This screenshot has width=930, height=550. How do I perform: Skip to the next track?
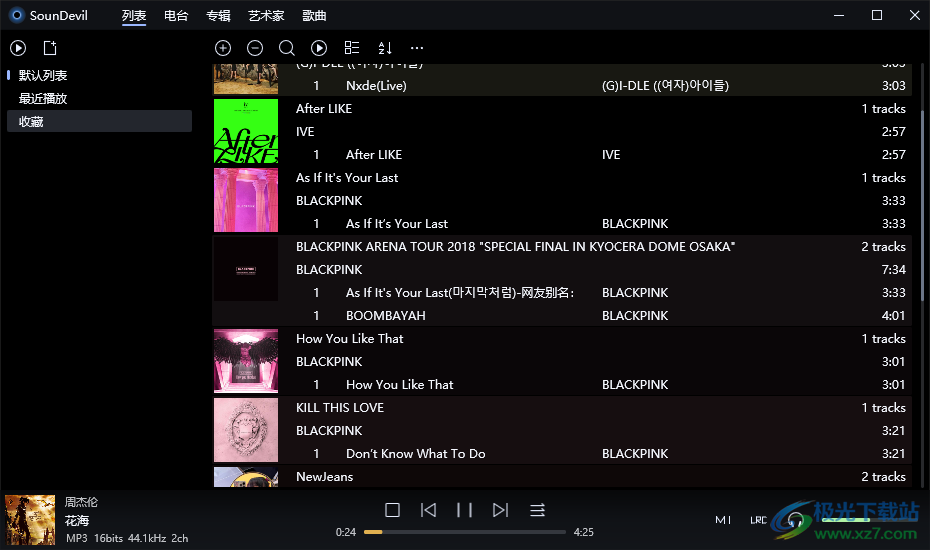(x=501, y=510)
